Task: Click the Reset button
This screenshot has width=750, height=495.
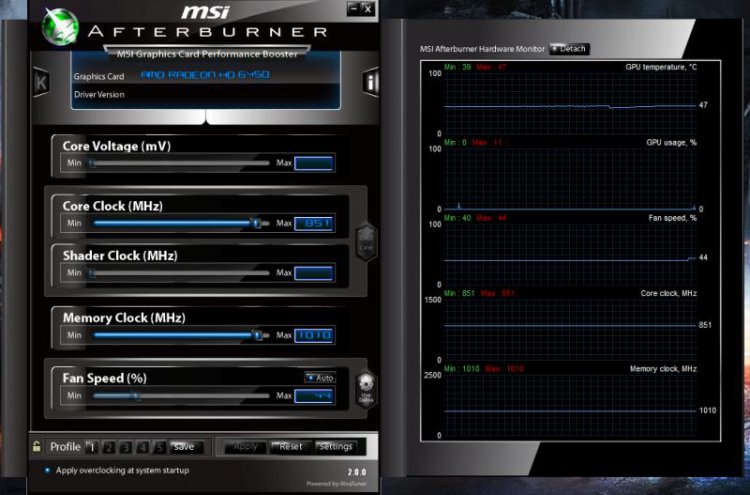Action: pos(290,447)
